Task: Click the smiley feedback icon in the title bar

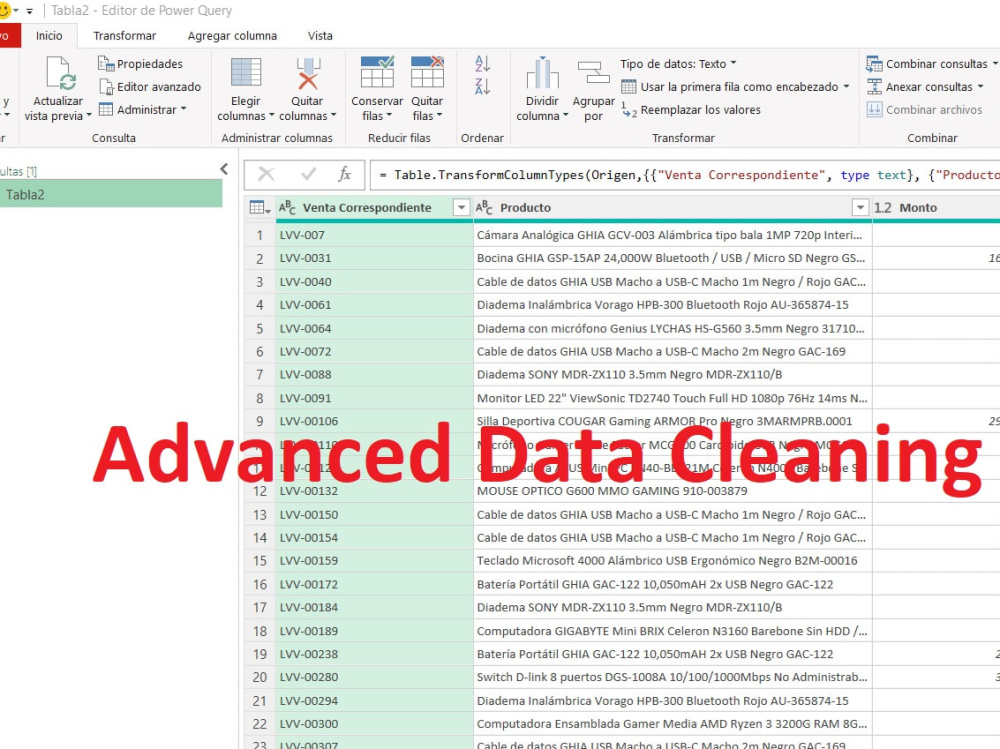Action: pos(4,10)
